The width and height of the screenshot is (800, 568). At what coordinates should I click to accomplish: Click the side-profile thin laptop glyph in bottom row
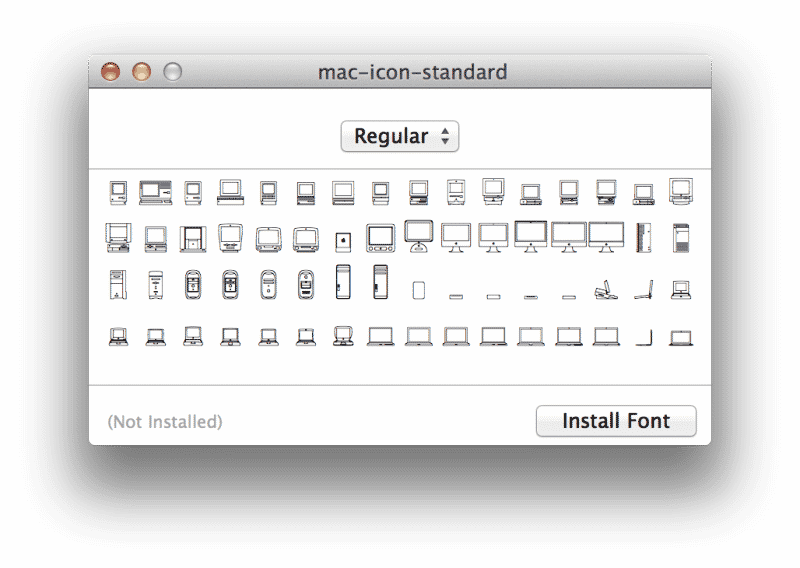coord(643,336)
